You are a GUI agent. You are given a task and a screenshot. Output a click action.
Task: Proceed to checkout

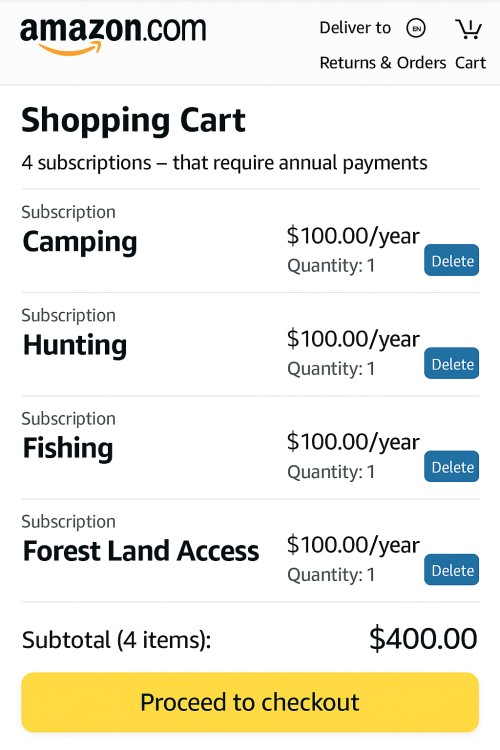click(x=250, y=702)
